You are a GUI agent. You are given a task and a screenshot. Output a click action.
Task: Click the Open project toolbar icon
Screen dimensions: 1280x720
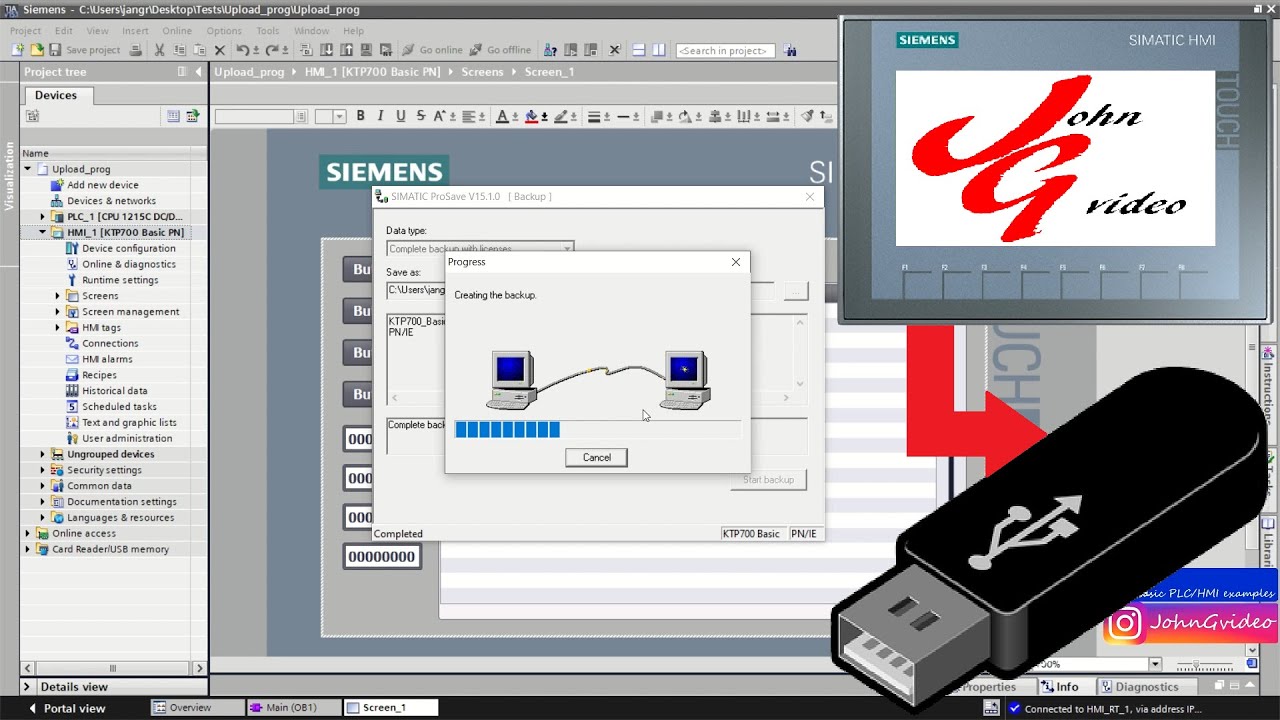coord(36,50)
